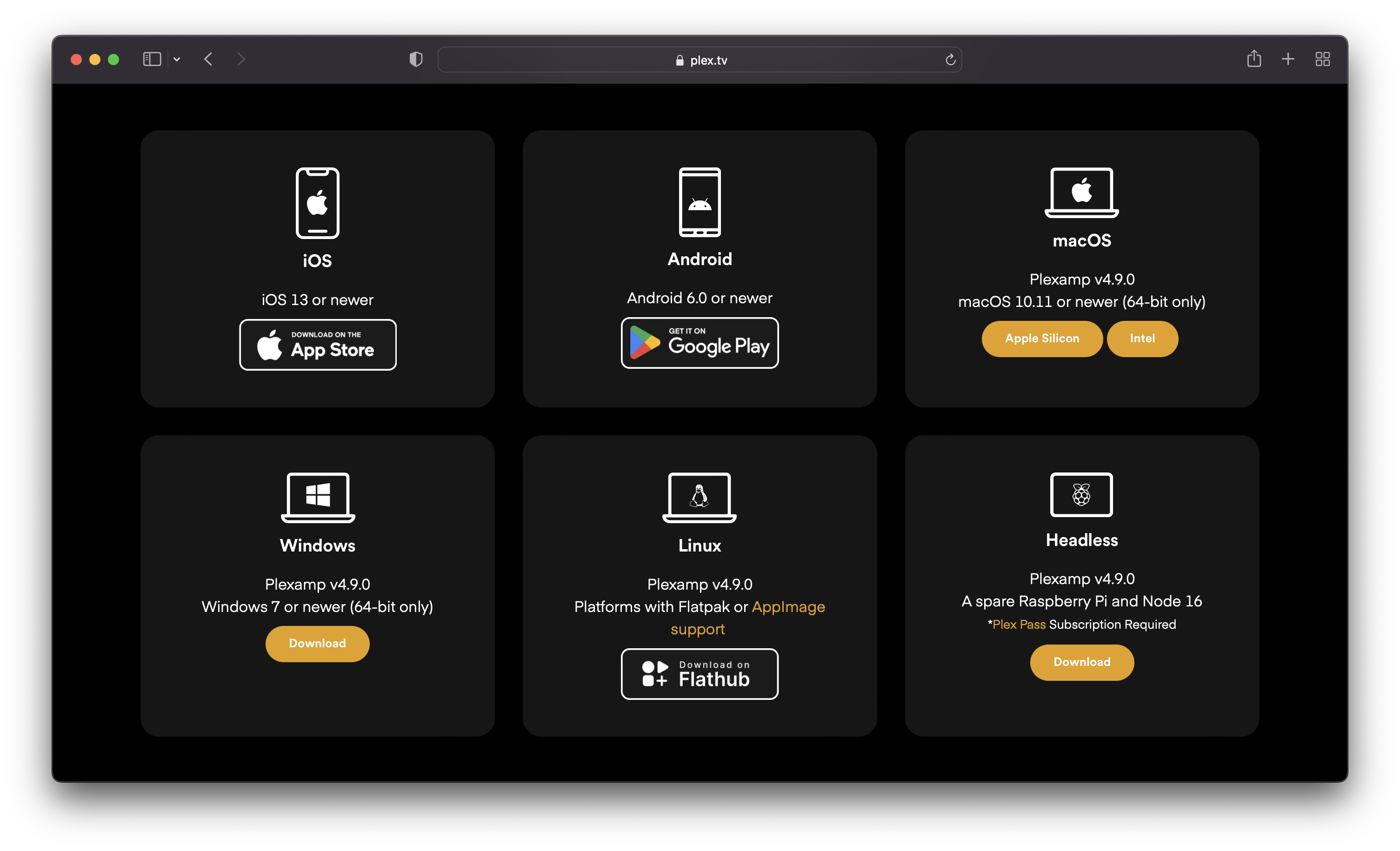This screenshot has height=851, width=1400.
Task: Click the Linux penguin laptop icon
Action: point(699,497)
